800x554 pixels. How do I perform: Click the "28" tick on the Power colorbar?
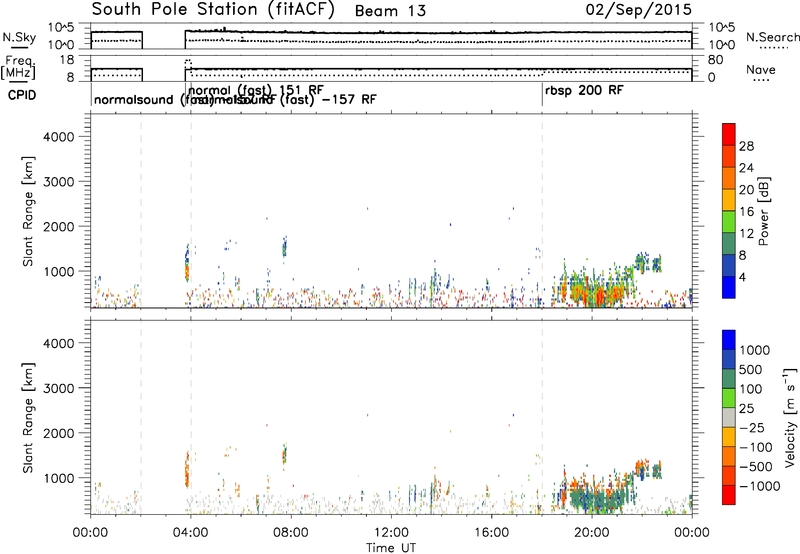(746, 146)
